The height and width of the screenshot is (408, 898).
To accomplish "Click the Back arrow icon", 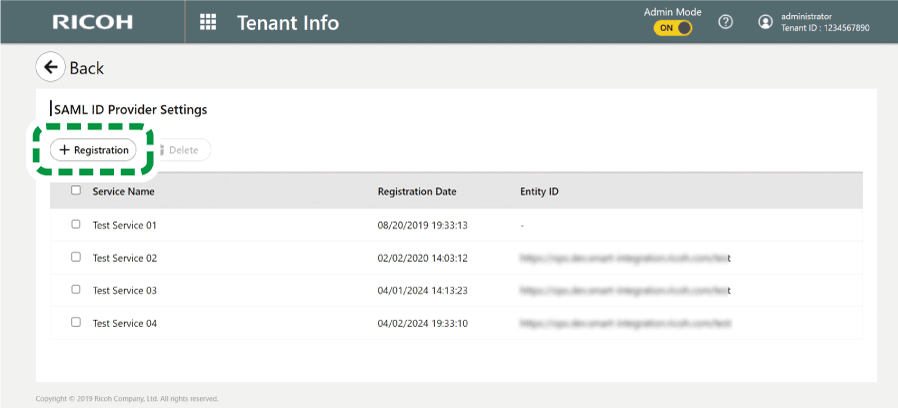I will tap(50, 67).
